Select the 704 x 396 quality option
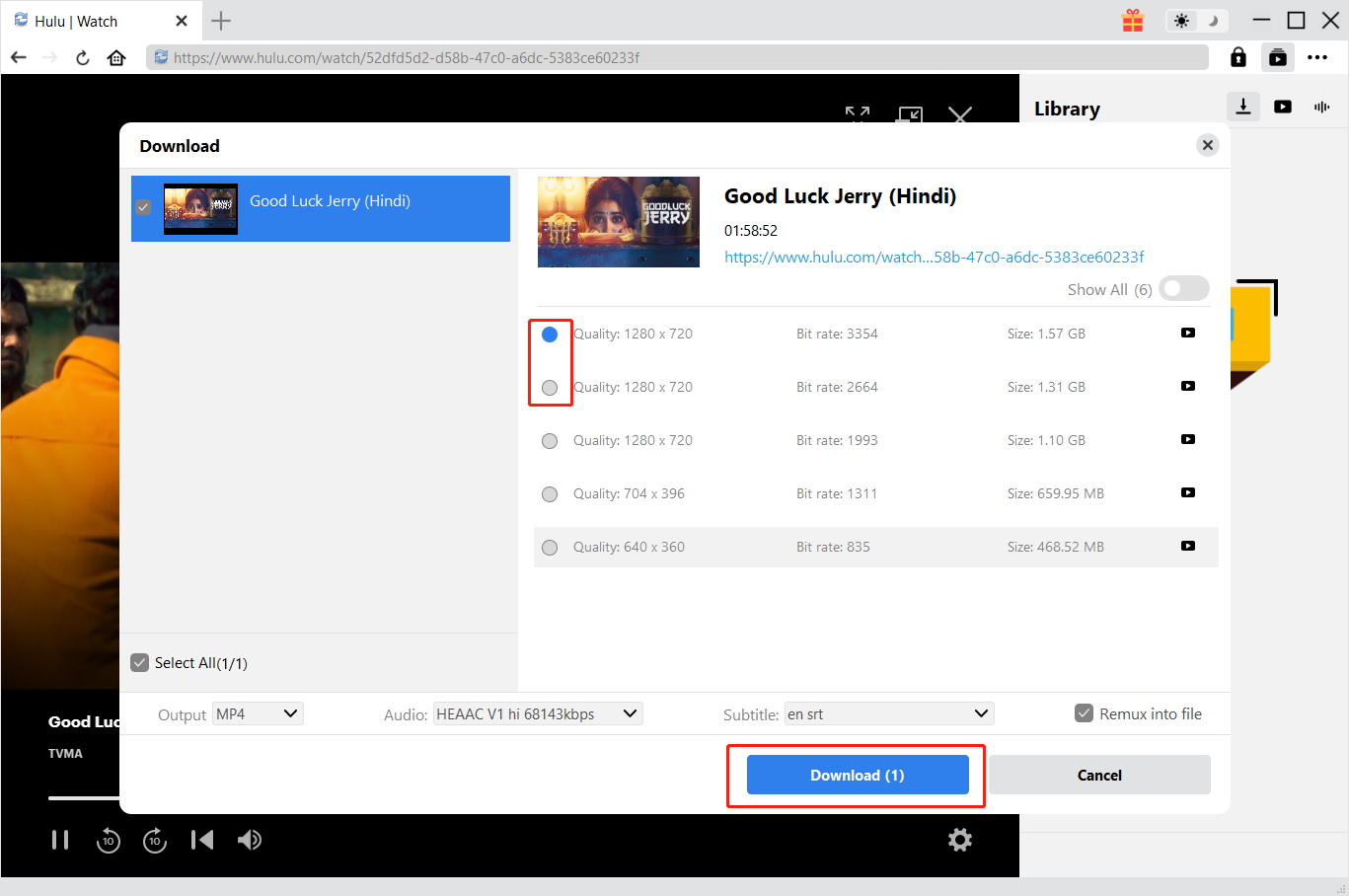This screenshot has height=896, width=1349. click(x=550, y=494)
